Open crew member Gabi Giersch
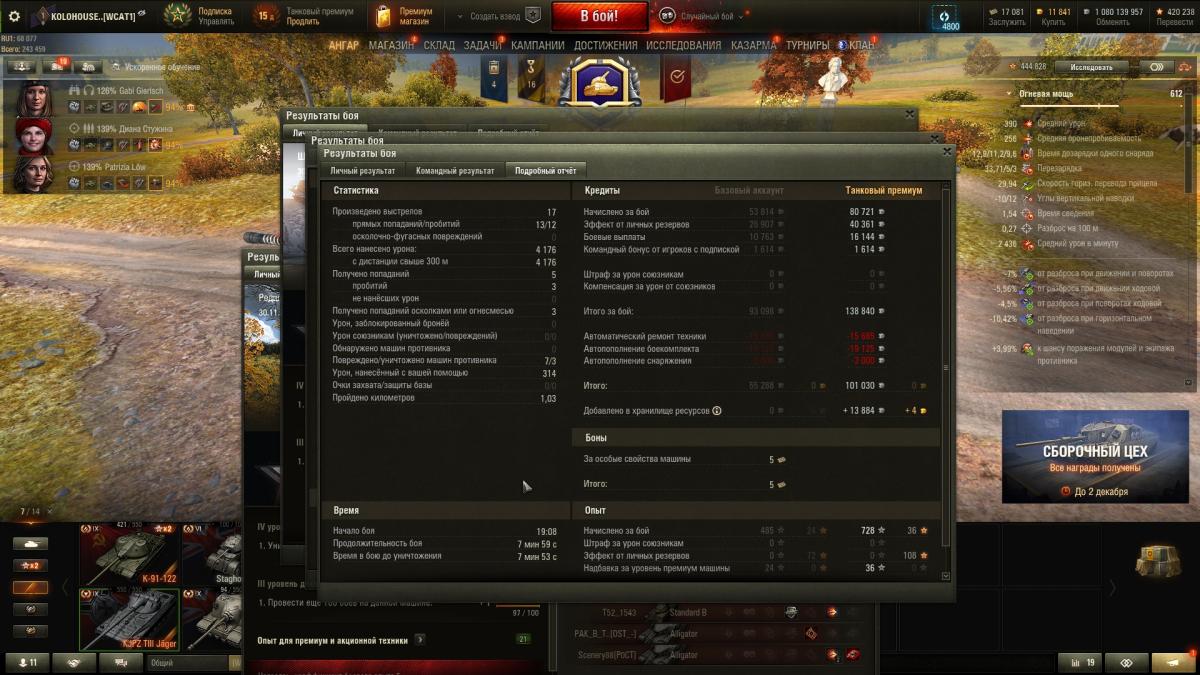1200x675 pixels. tap(100, 98)
